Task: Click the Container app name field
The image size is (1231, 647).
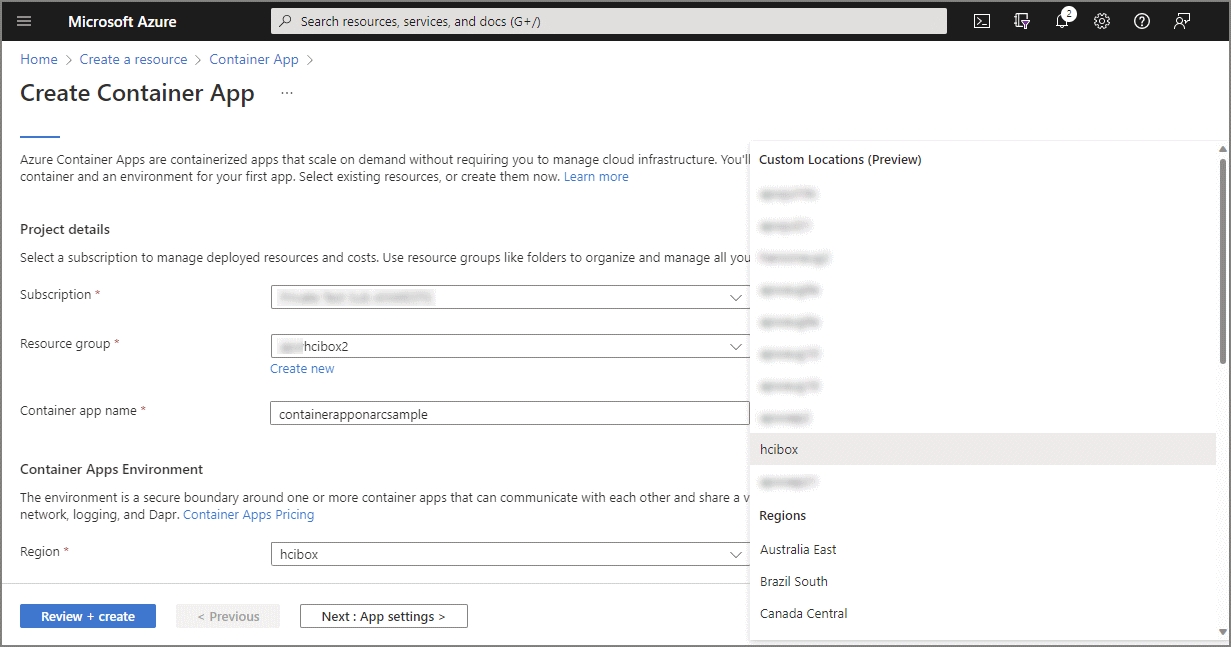Action: click(509, 414)
